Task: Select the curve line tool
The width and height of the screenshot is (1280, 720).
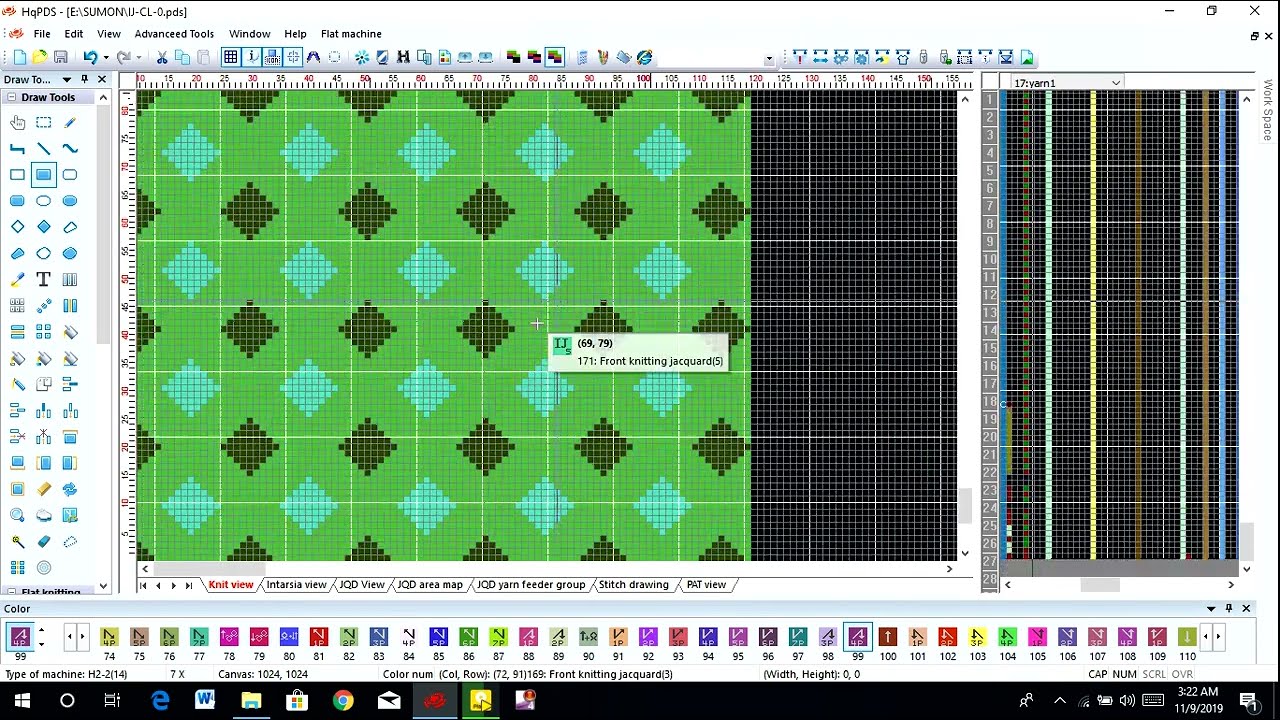Action: point(69,149)
